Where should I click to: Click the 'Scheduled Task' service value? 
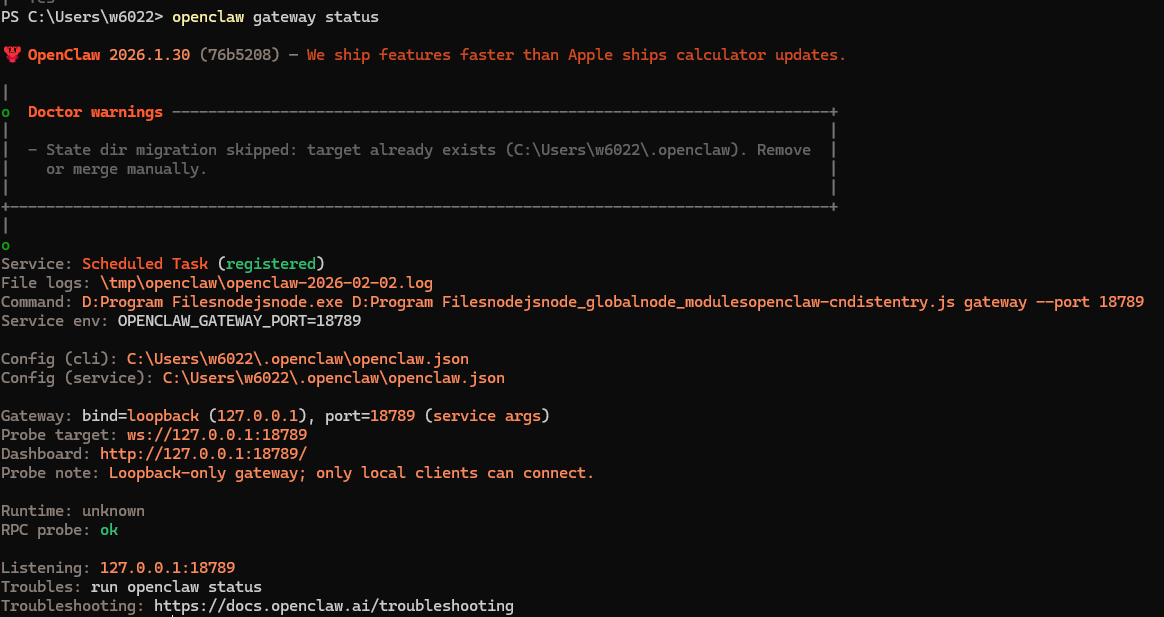pos(145,264)
